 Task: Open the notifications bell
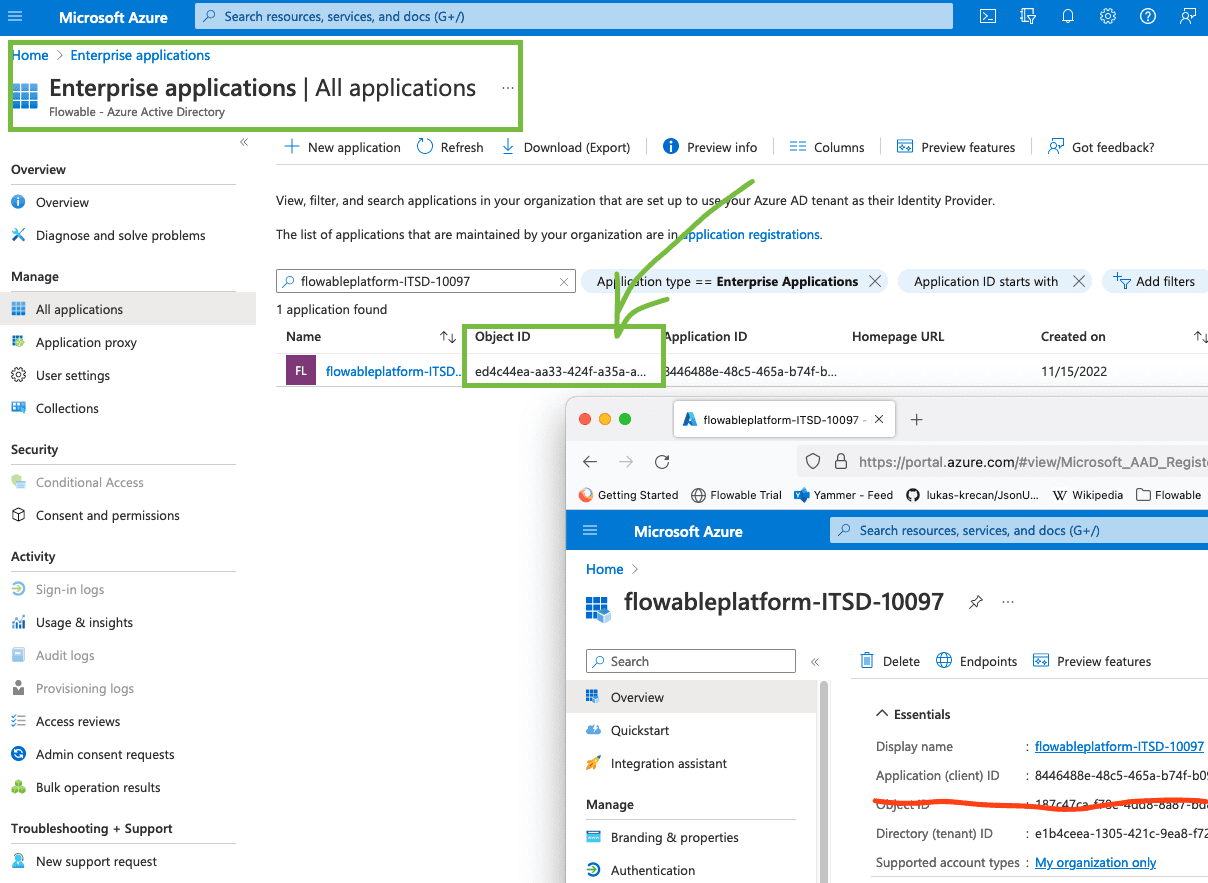click(1067, 16)
